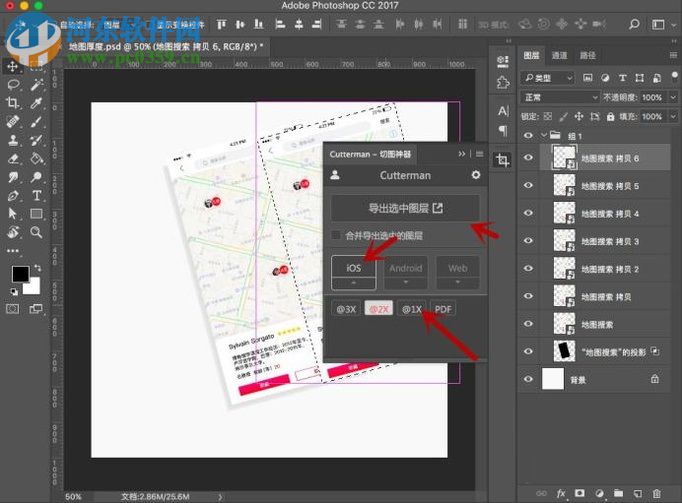
Task: Expand iOS platform options arrow
Action: 354,283
